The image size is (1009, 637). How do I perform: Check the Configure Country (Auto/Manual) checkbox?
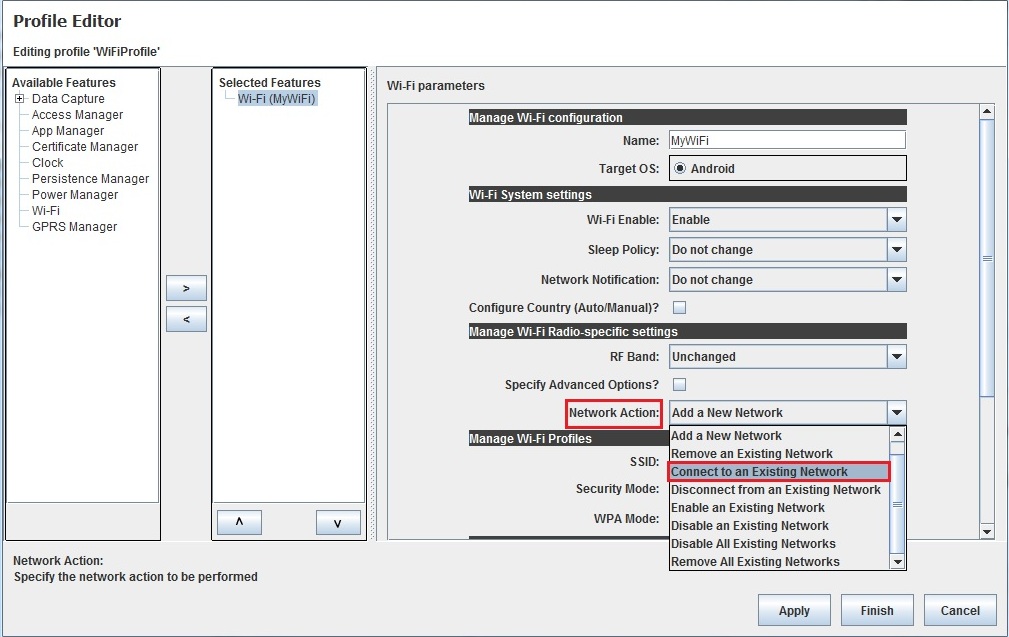coord(679,308)
